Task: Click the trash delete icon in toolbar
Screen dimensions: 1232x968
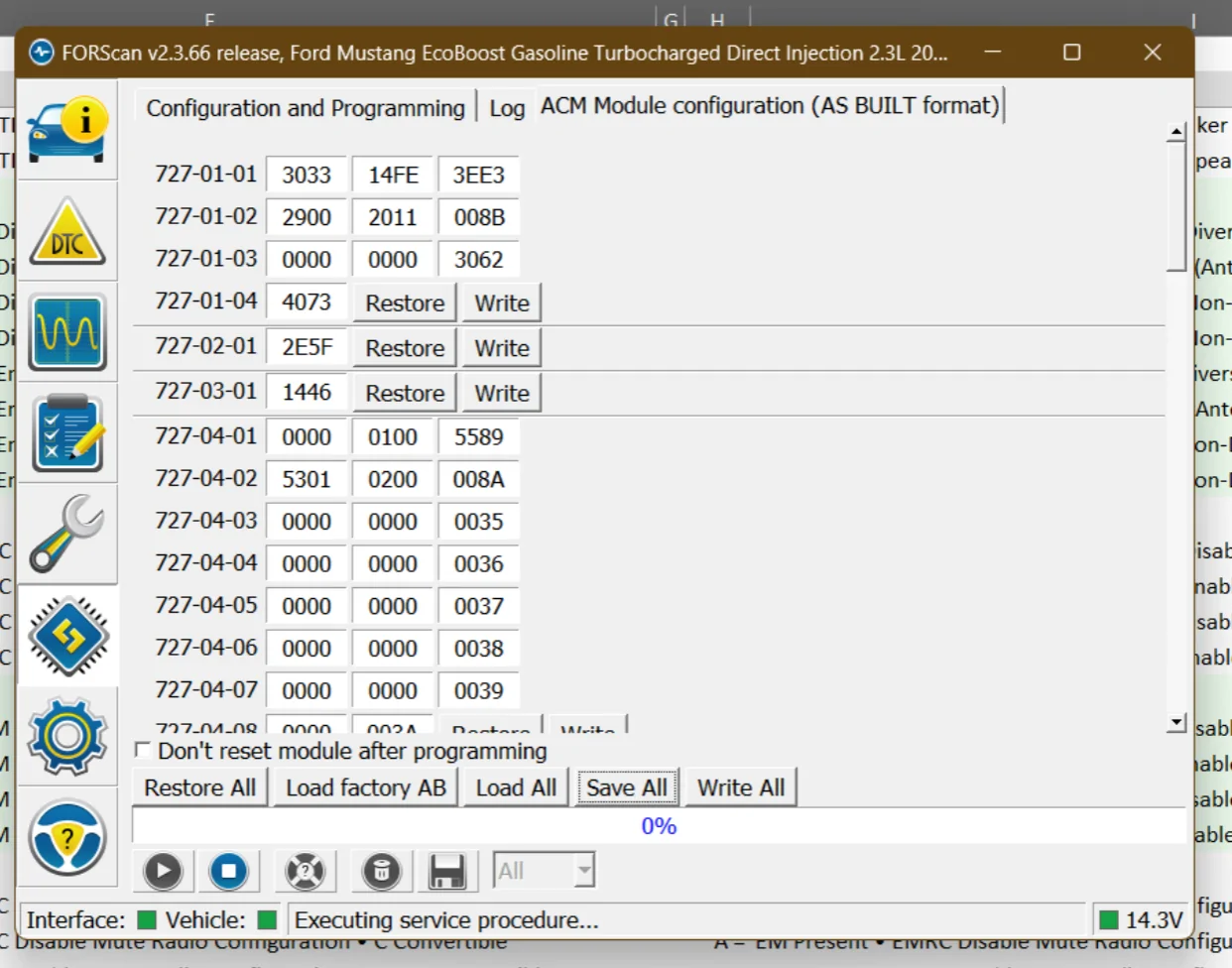Action: [382, 872]
